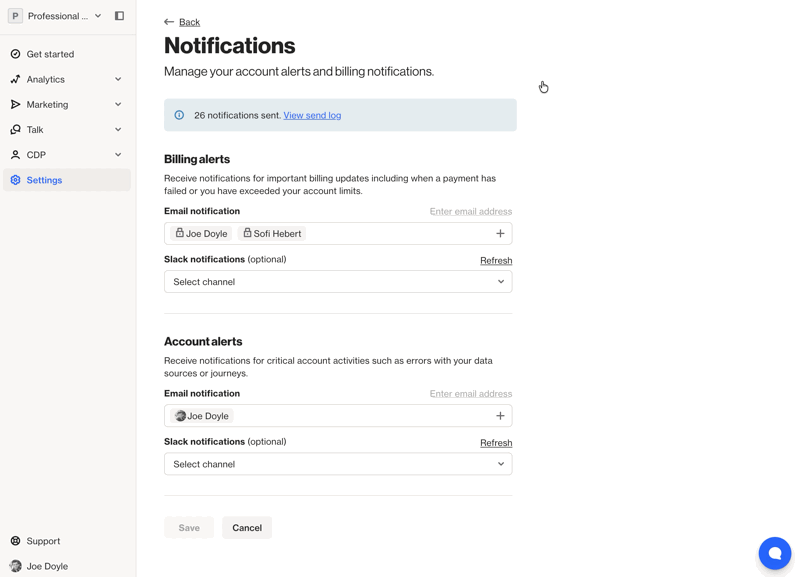The width and height of the screenshot is (800, 577).
Task: Click the plus icon in Billing email field
Action: pos(500,234)
